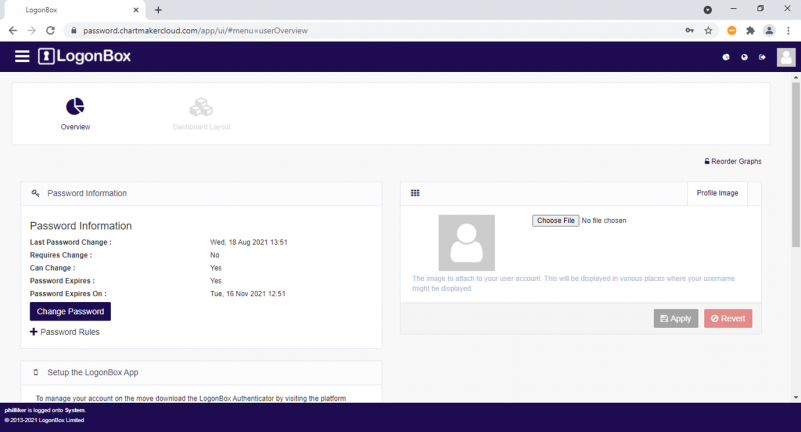Click the grid icon in profile panel
Screen dimensions: 801x432
415,193
